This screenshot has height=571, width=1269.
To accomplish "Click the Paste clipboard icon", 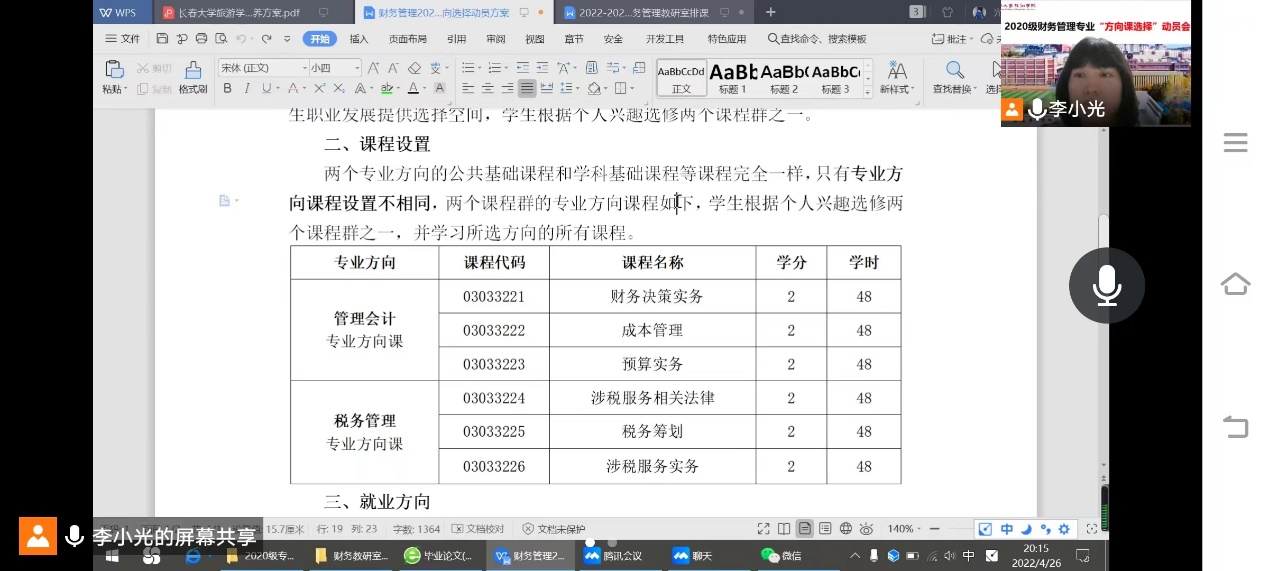I will point(114,69).
